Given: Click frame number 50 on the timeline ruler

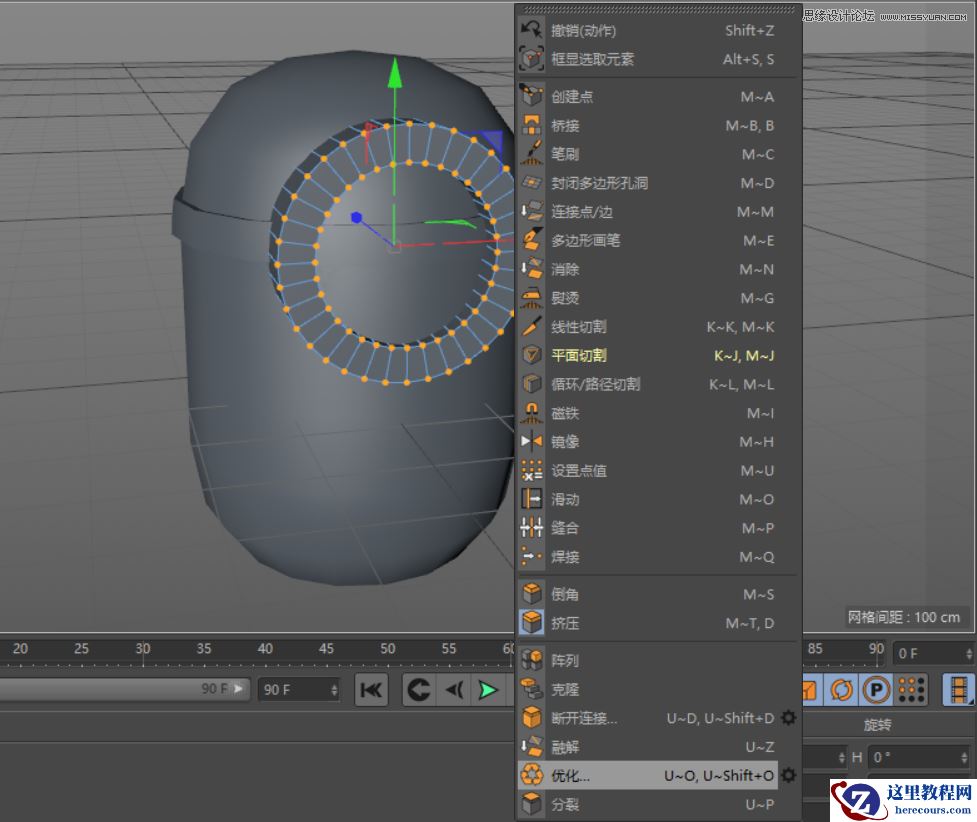Looking at the screenshot, I should (388, 649).
